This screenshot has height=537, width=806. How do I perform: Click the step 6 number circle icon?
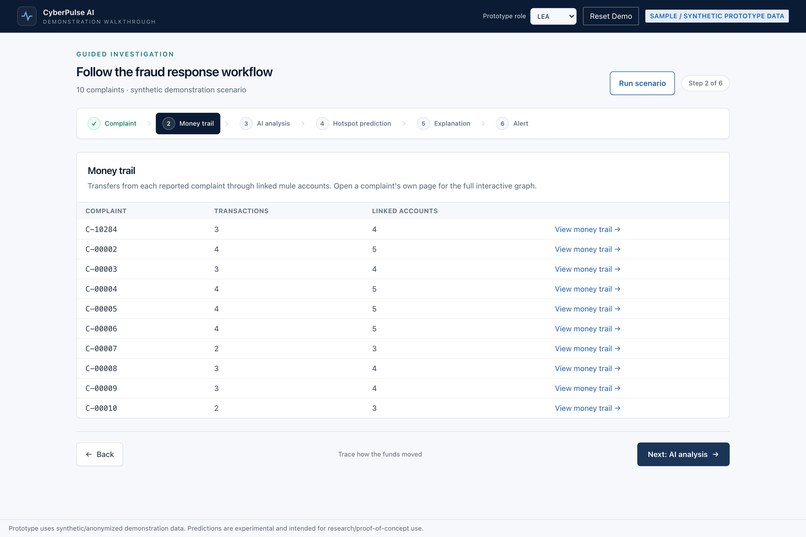pos(502,123)
